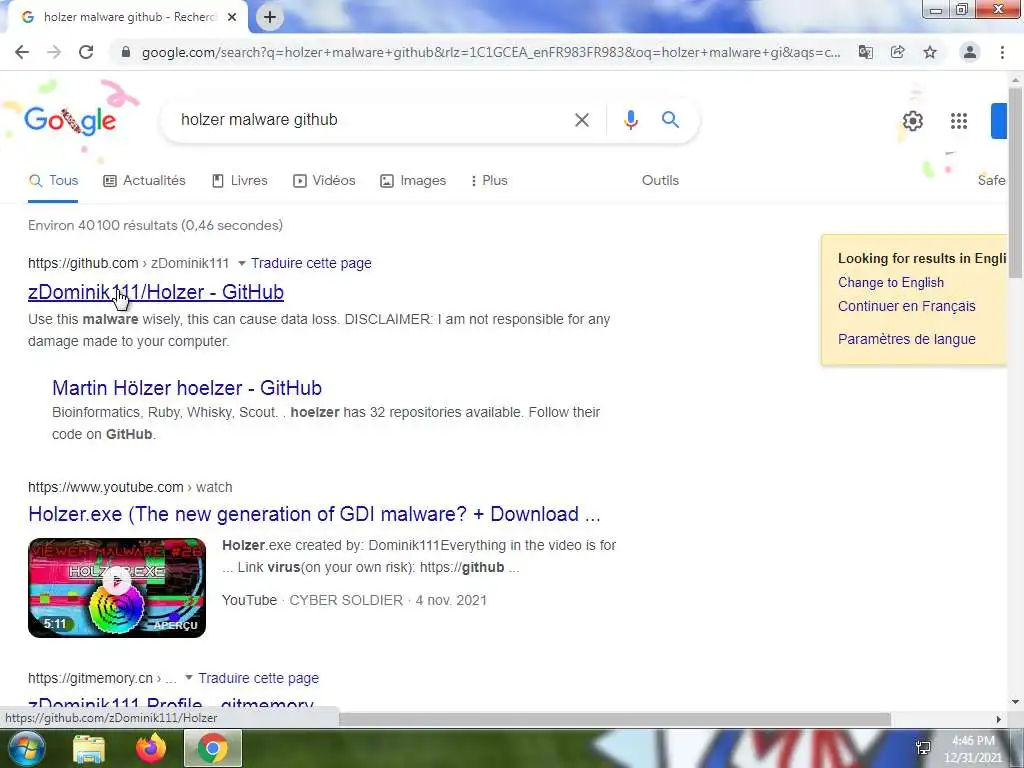View site information lock icon
The image size is (1024, 768).
pyautogui.click(x=126, y=52)
